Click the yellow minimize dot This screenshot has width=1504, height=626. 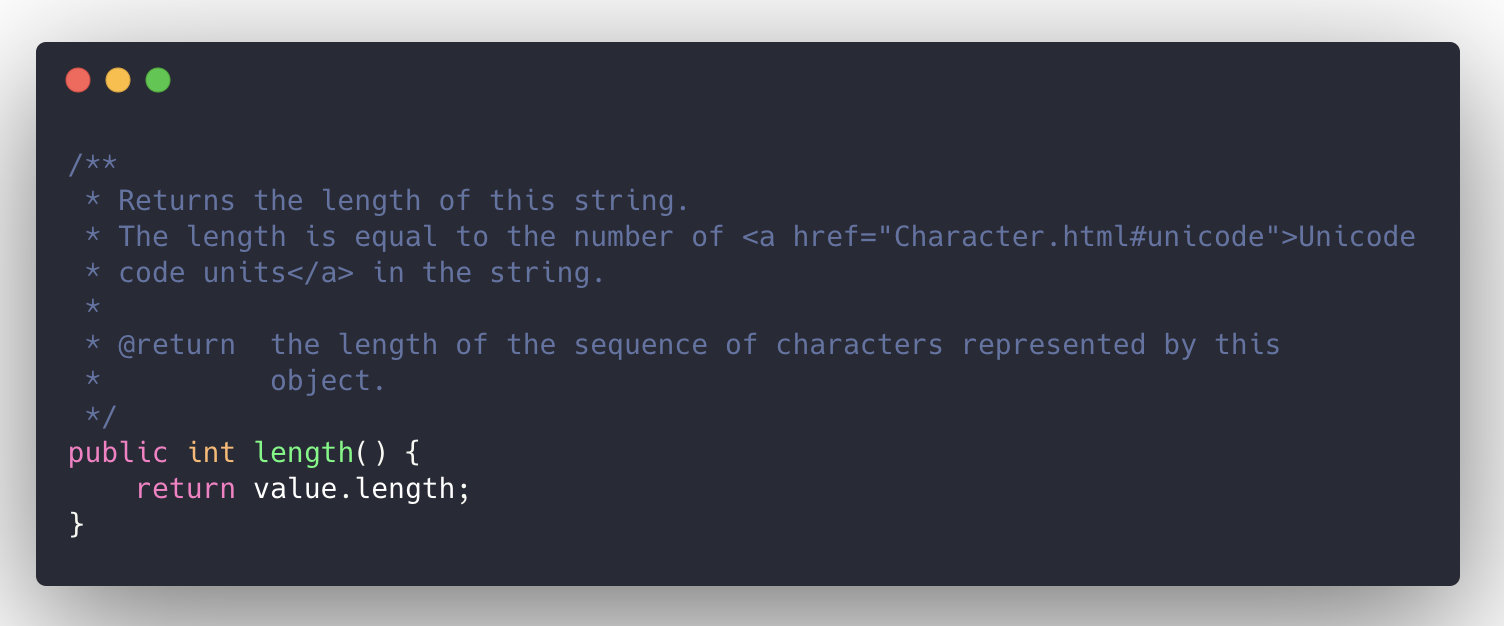118,80
